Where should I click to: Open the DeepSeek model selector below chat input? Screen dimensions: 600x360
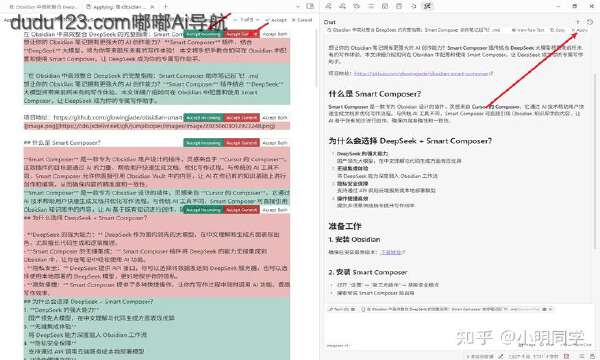pyautogui.click(x=338, y=345)
